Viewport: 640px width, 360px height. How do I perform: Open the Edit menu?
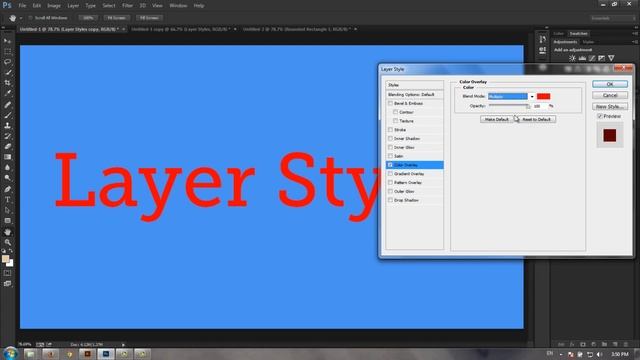tap(37, 6)
